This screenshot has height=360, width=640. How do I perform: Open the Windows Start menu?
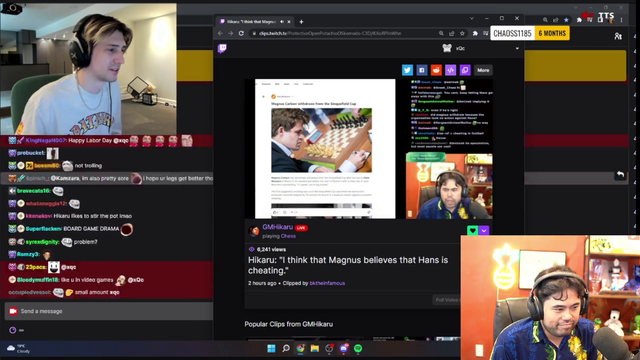271,349
